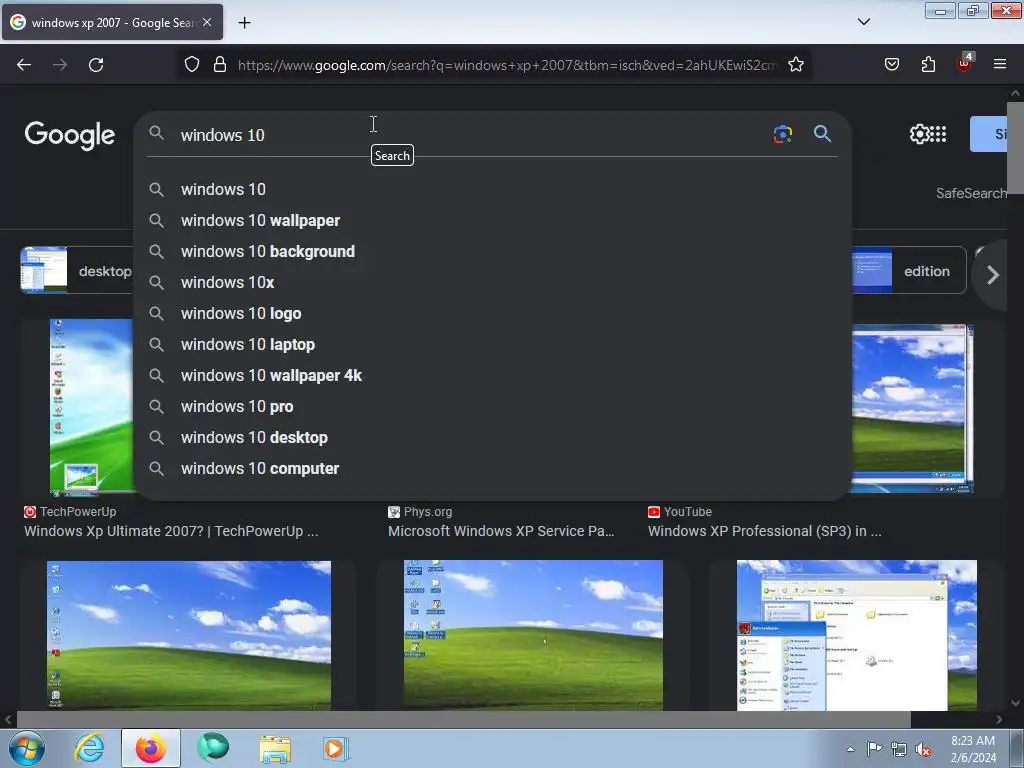Screen dimensions: 1024x768
Task: Click the site security padlock icon
Action: tap(220, 64)
